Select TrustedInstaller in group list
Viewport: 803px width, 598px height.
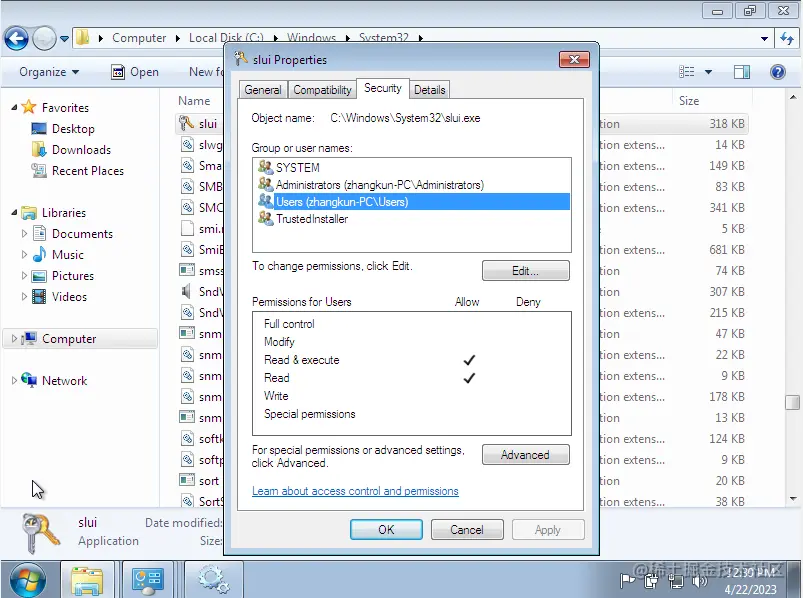(x=413, y=219)
